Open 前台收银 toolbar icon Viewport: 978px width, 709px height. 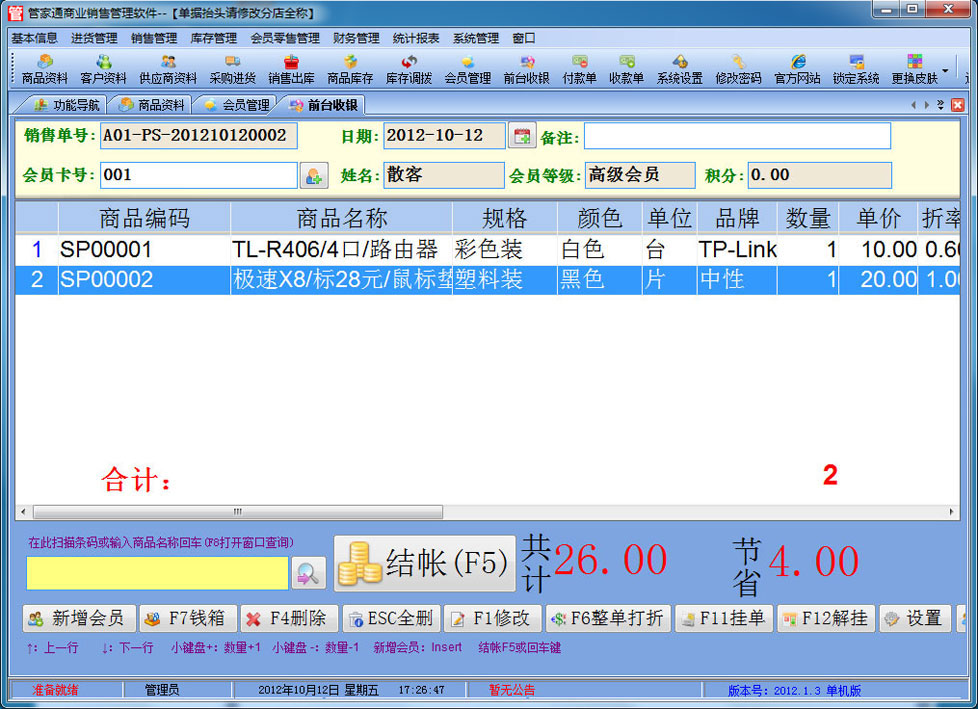(x=526, y=69)
